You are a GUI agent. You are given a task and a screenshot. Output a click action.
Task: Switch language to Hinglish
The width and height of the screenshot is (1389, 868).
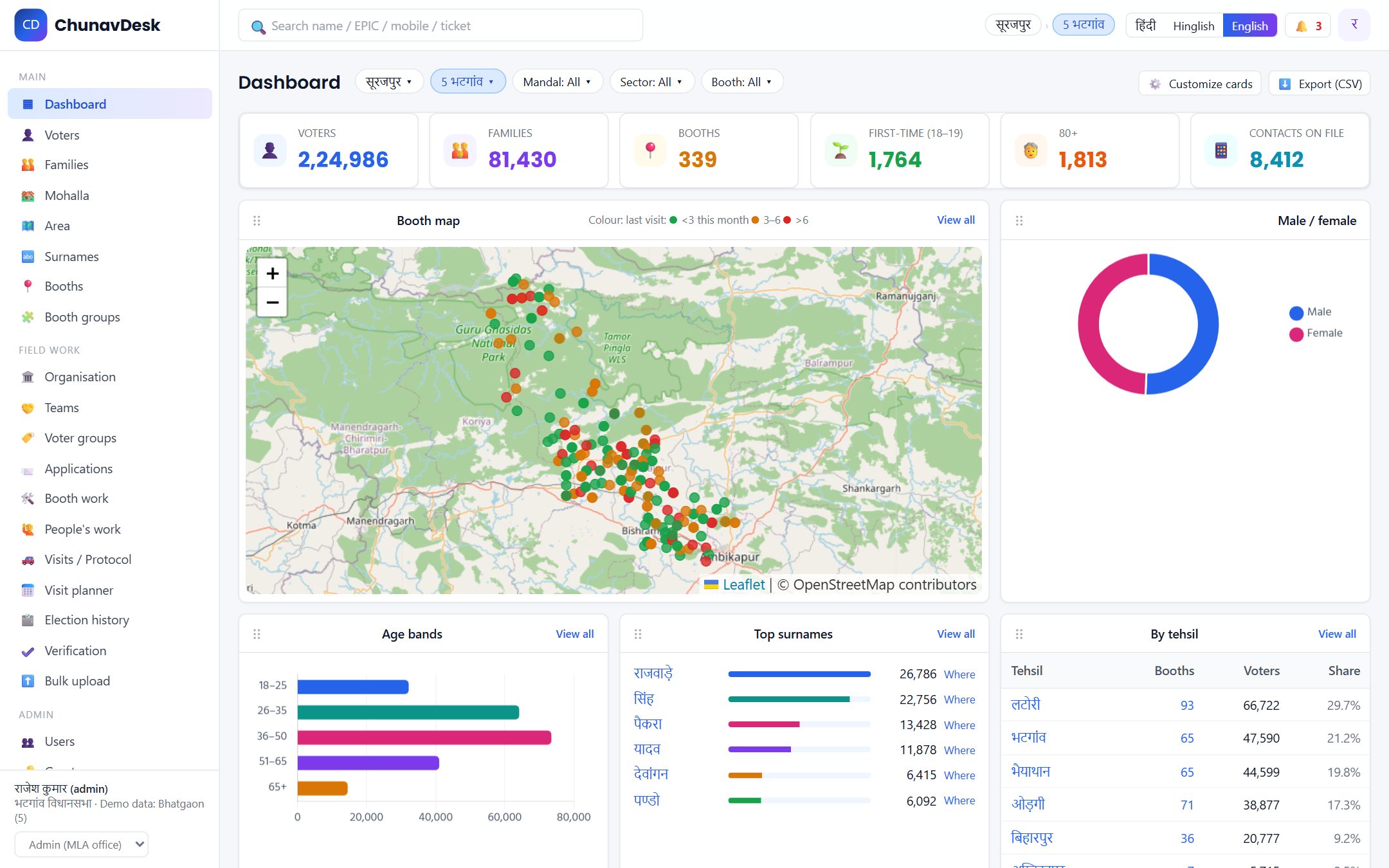1194,26
